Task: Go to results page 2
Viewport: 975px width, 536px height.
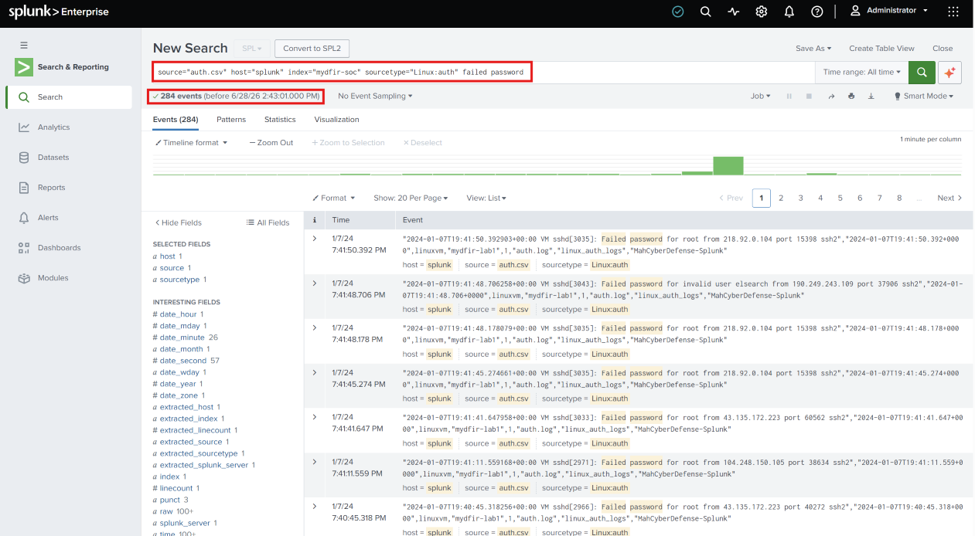Action: (781, 198)
